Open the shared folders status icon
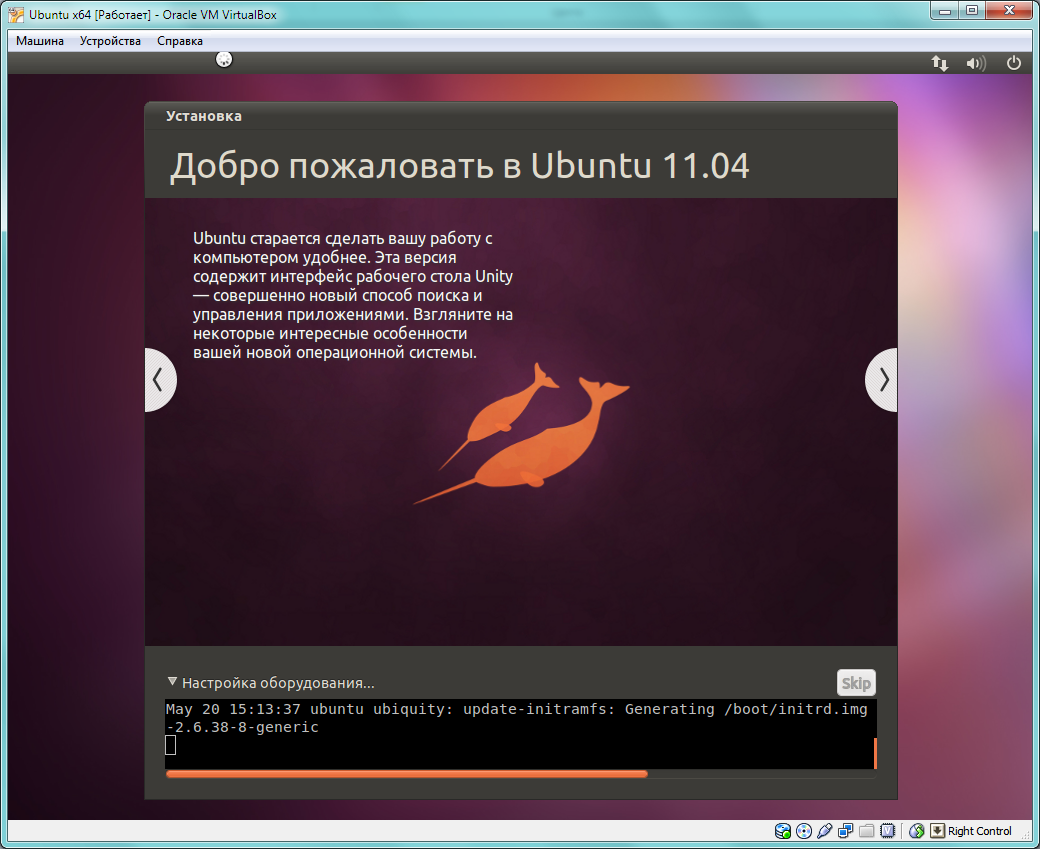 pyautogui.click(x=866, y=831)
